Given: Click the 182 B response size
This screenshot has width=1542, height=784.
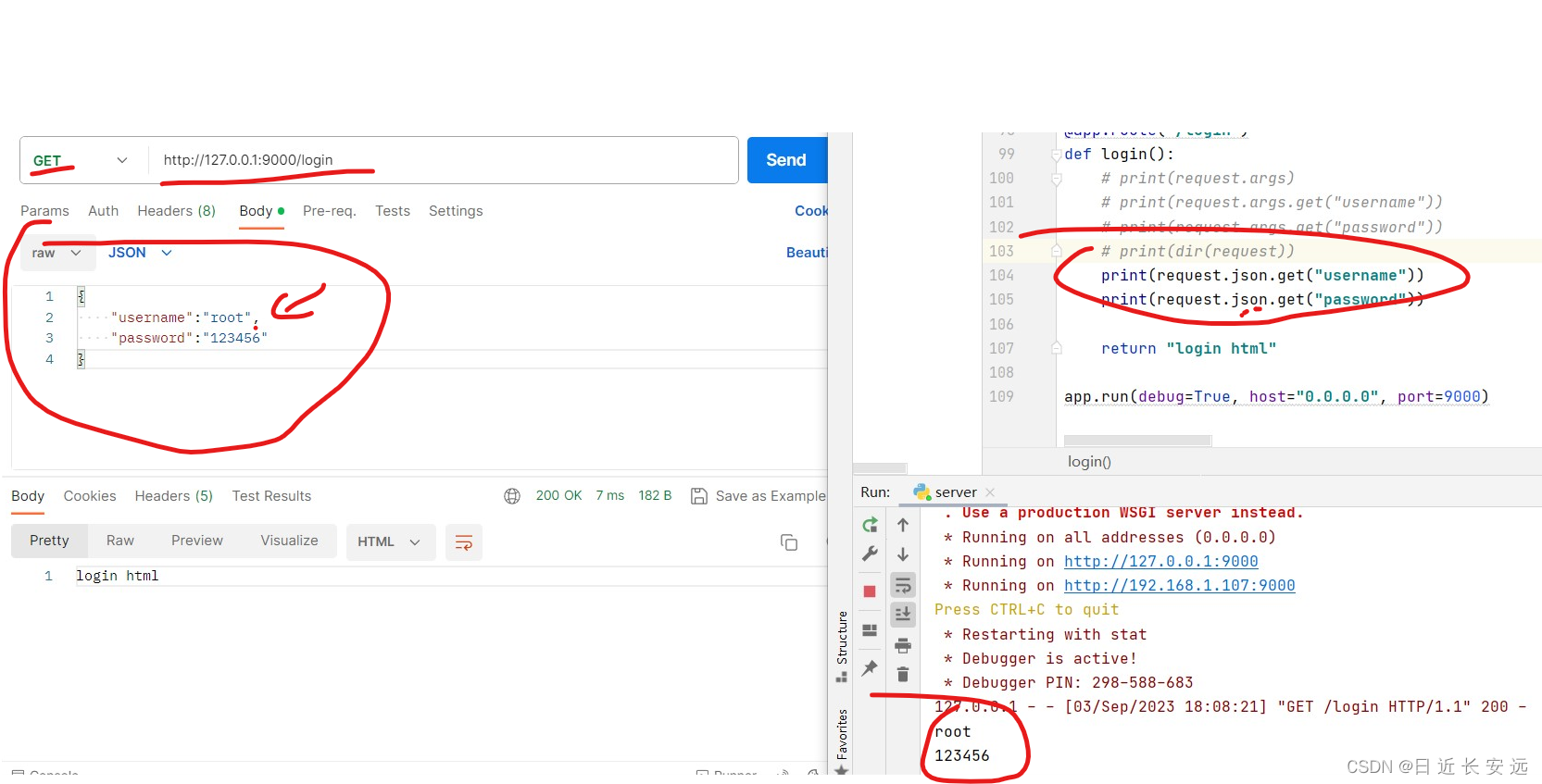Looking at the screenshot, I should click(x=655, y=495).
